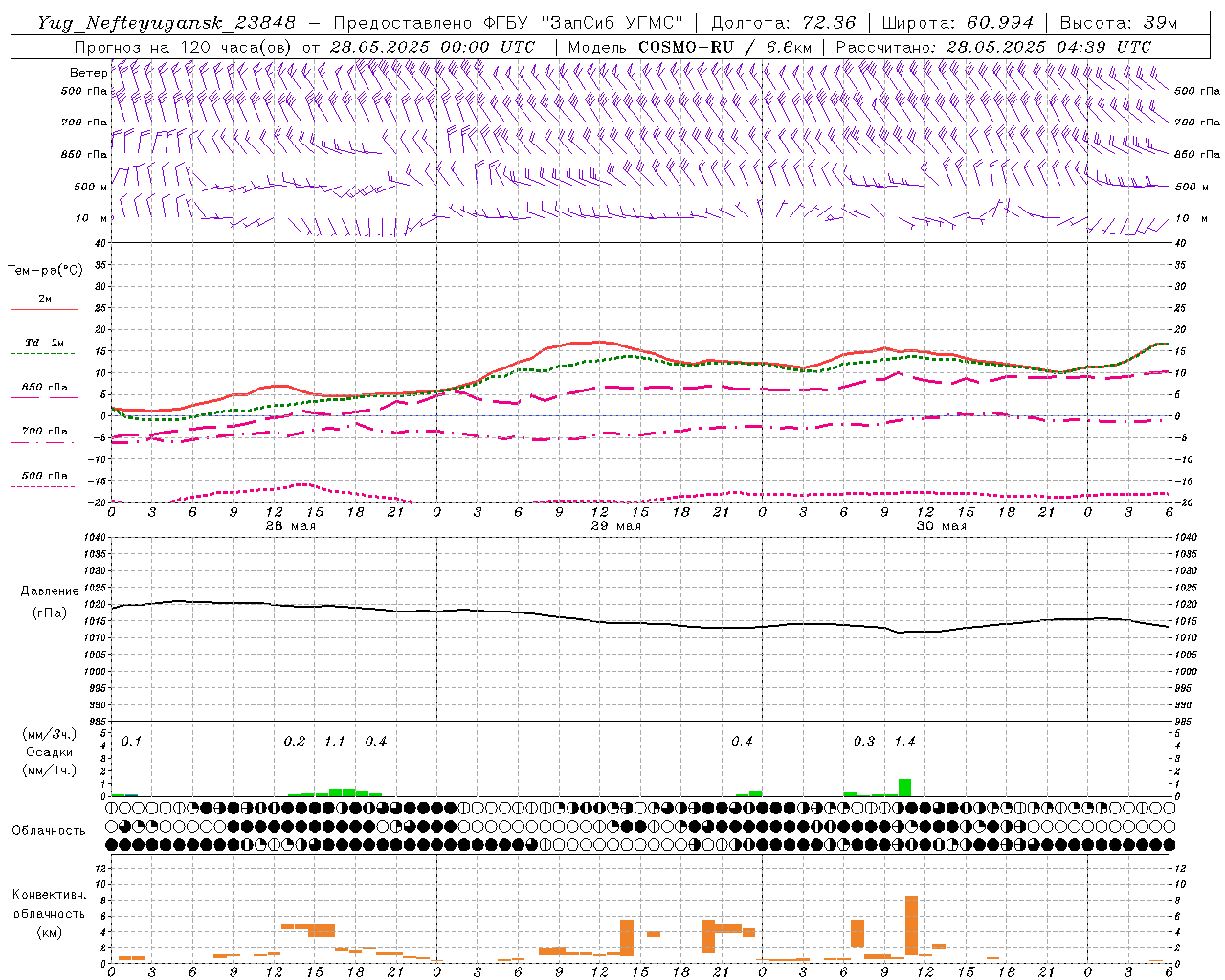The image size is (1225, 980).
Task: Click the Td 2м dew point legend label
Action: point(45,343)
